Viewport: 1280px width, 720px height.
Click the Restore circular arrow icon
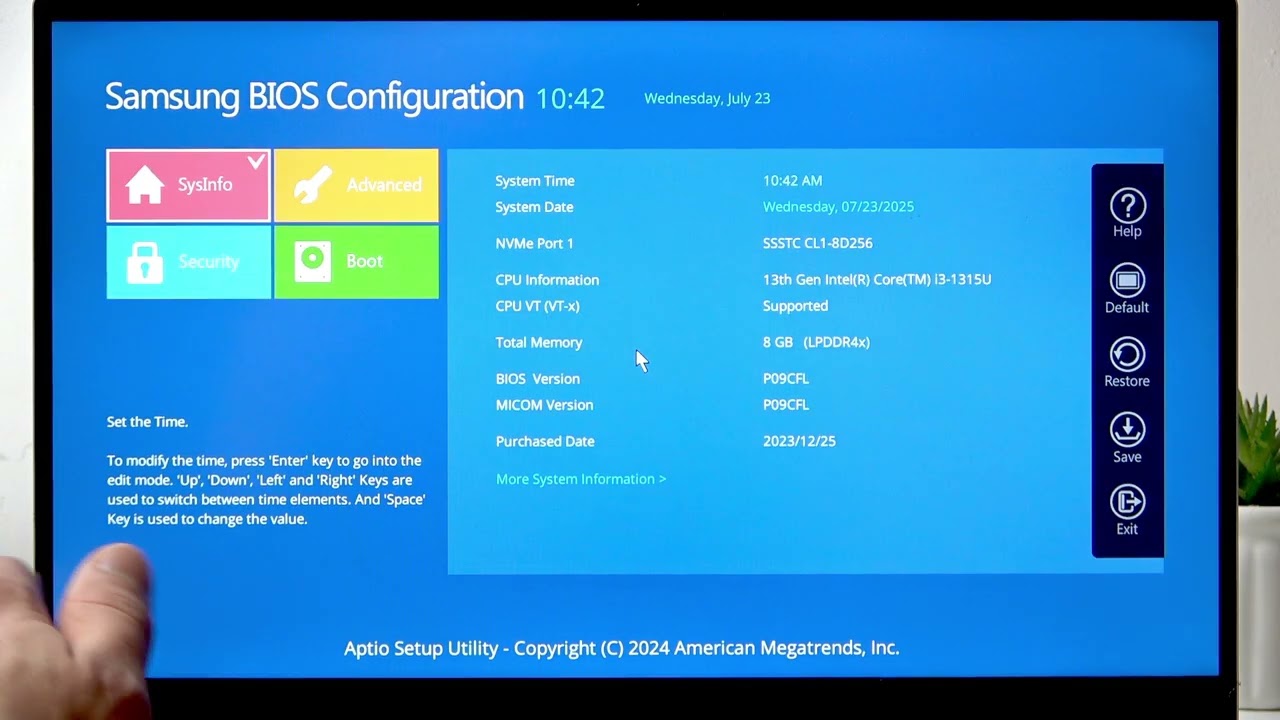click(x=1127, y=355)
